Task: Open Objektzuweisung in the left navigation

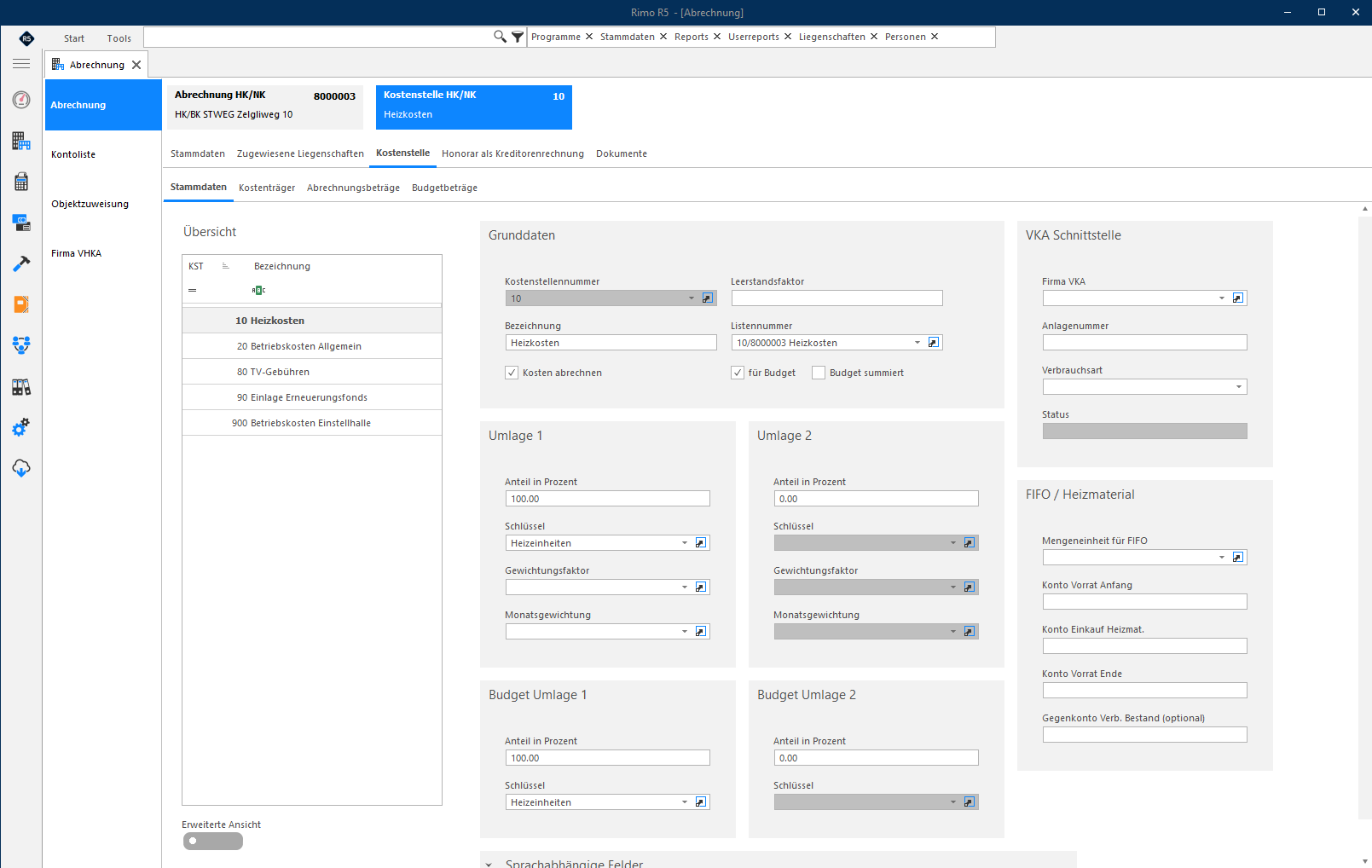Action: click(103, 204)
